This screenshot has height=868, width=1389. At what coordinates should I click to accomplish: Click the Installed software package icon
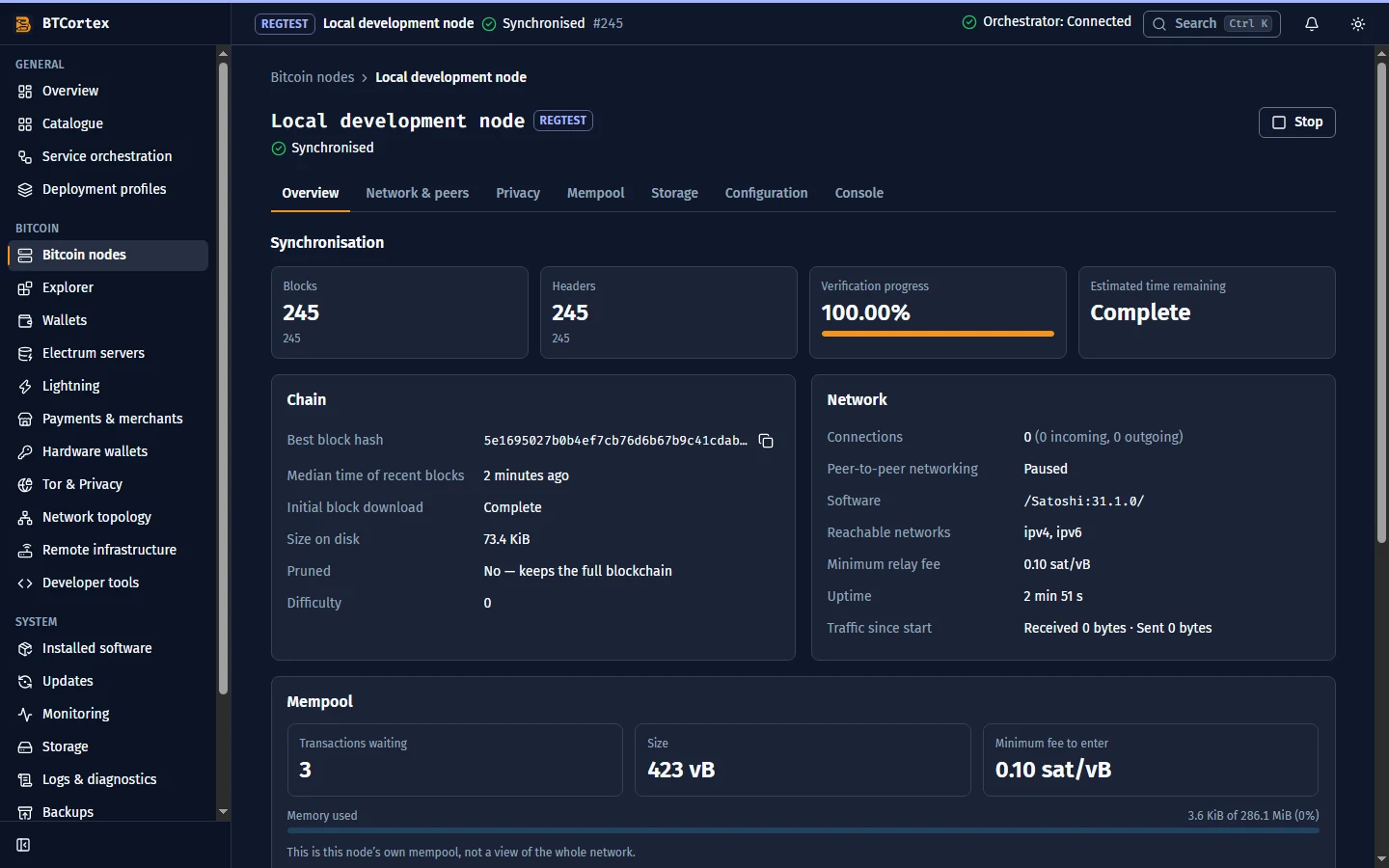point(25,649)
